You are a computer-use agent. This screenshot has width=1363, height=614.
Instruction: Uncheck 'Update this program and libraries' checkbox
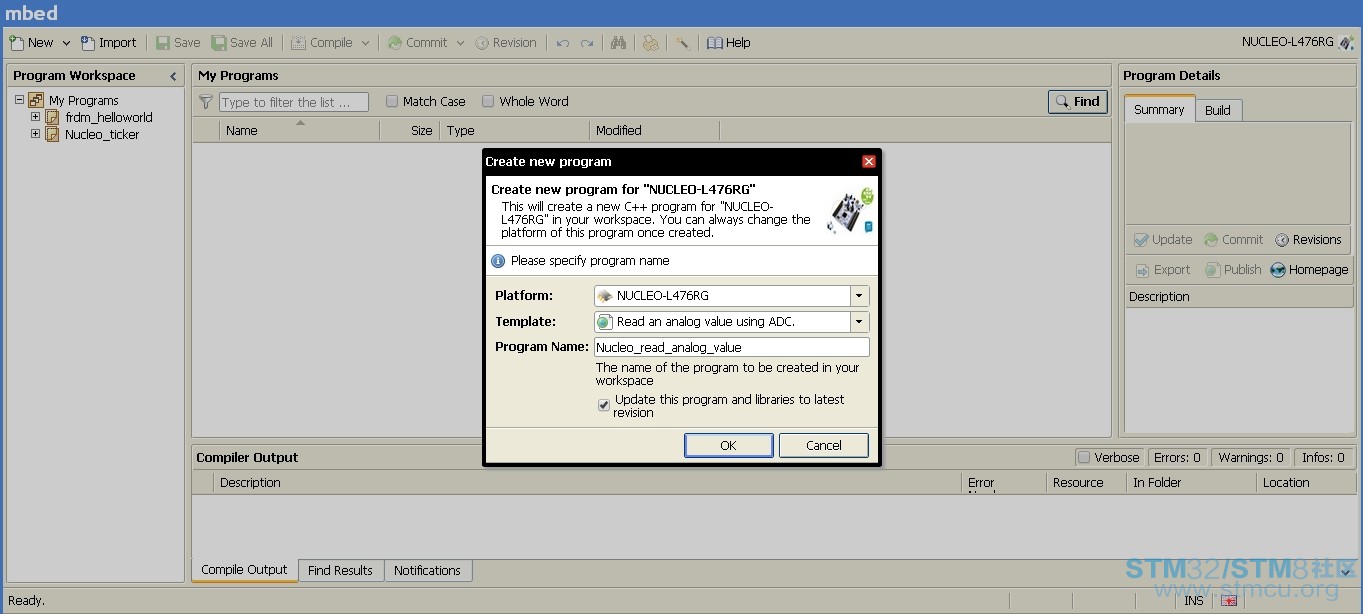[x=603, y=405]
